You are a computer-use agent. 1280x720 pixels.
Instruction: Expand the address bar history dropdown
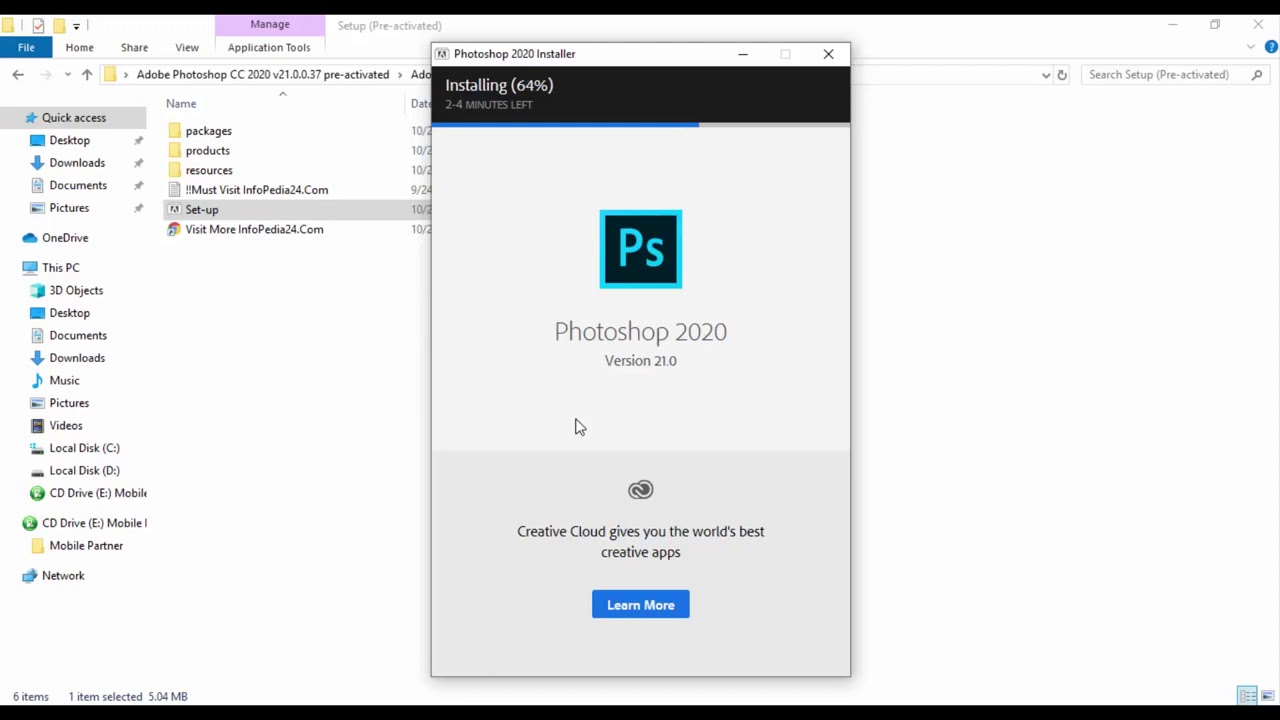pyautogui.click(x=1046, y=75)
